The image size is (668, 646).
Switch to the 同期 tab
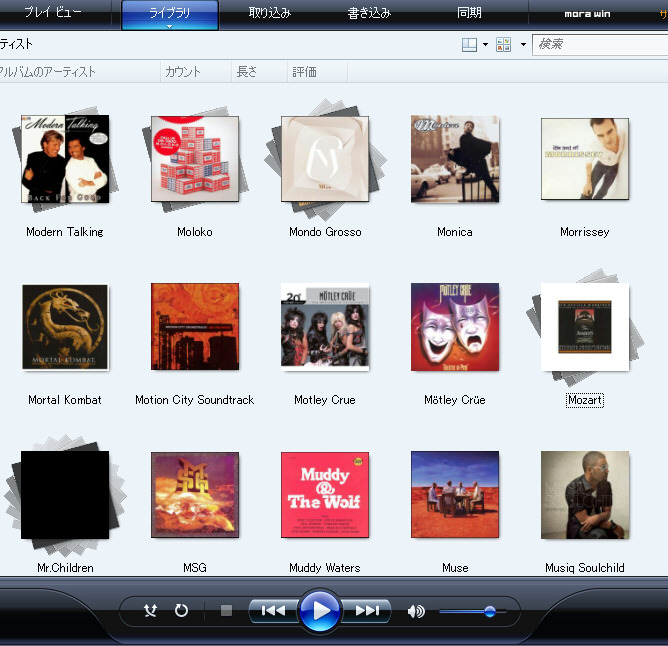point(469,13)
